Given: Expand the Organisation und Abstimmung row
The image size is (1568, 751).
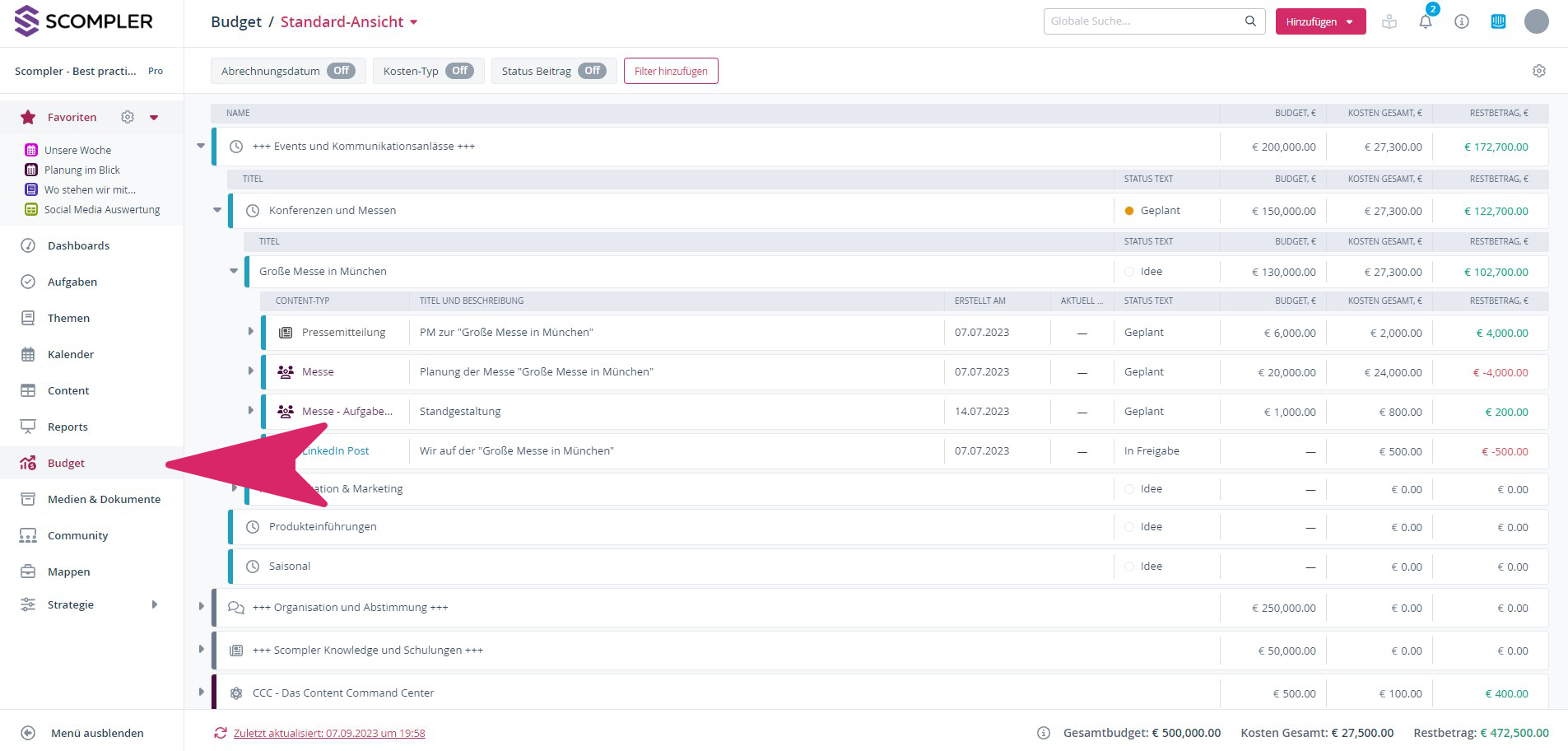Looking at the screenshot, I should click(x=201, y=607).
